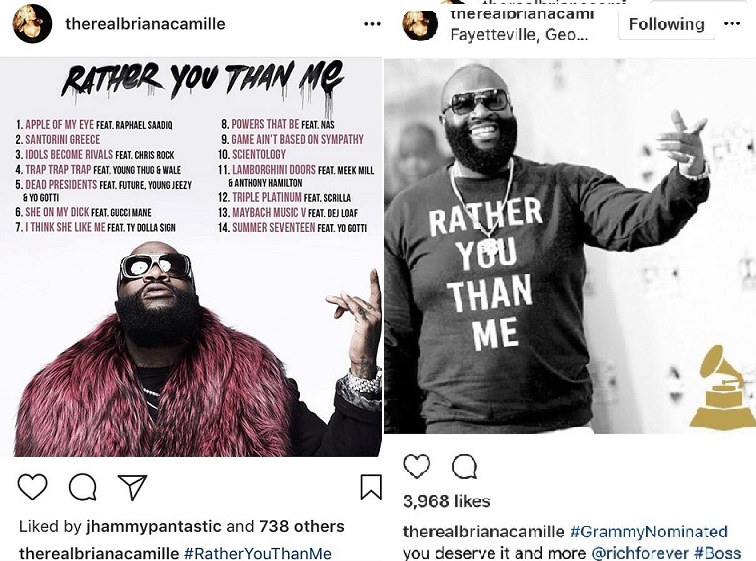Open comments on the right Grammy post
The image size is (756, 561).
point(464,466)
